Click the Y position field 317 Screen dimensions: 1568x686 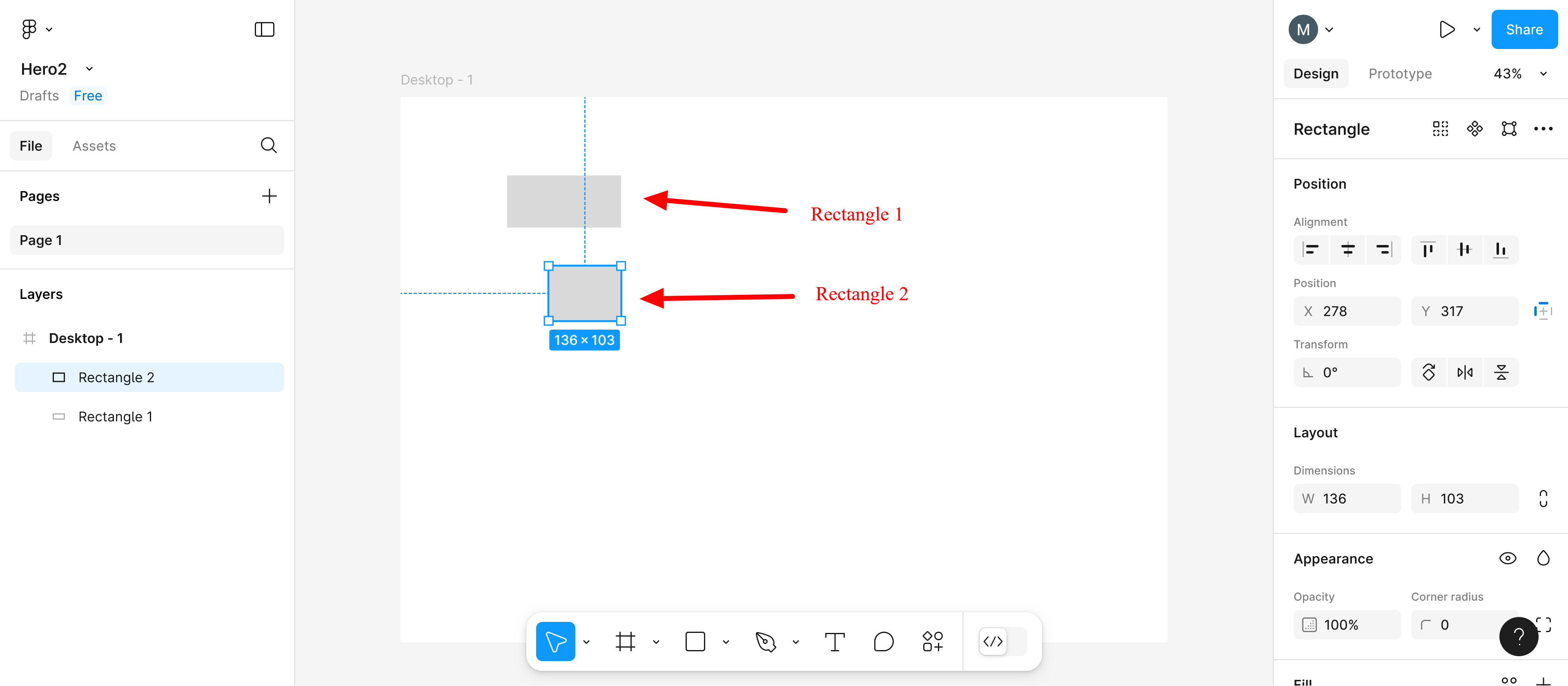click(1465, 311)
